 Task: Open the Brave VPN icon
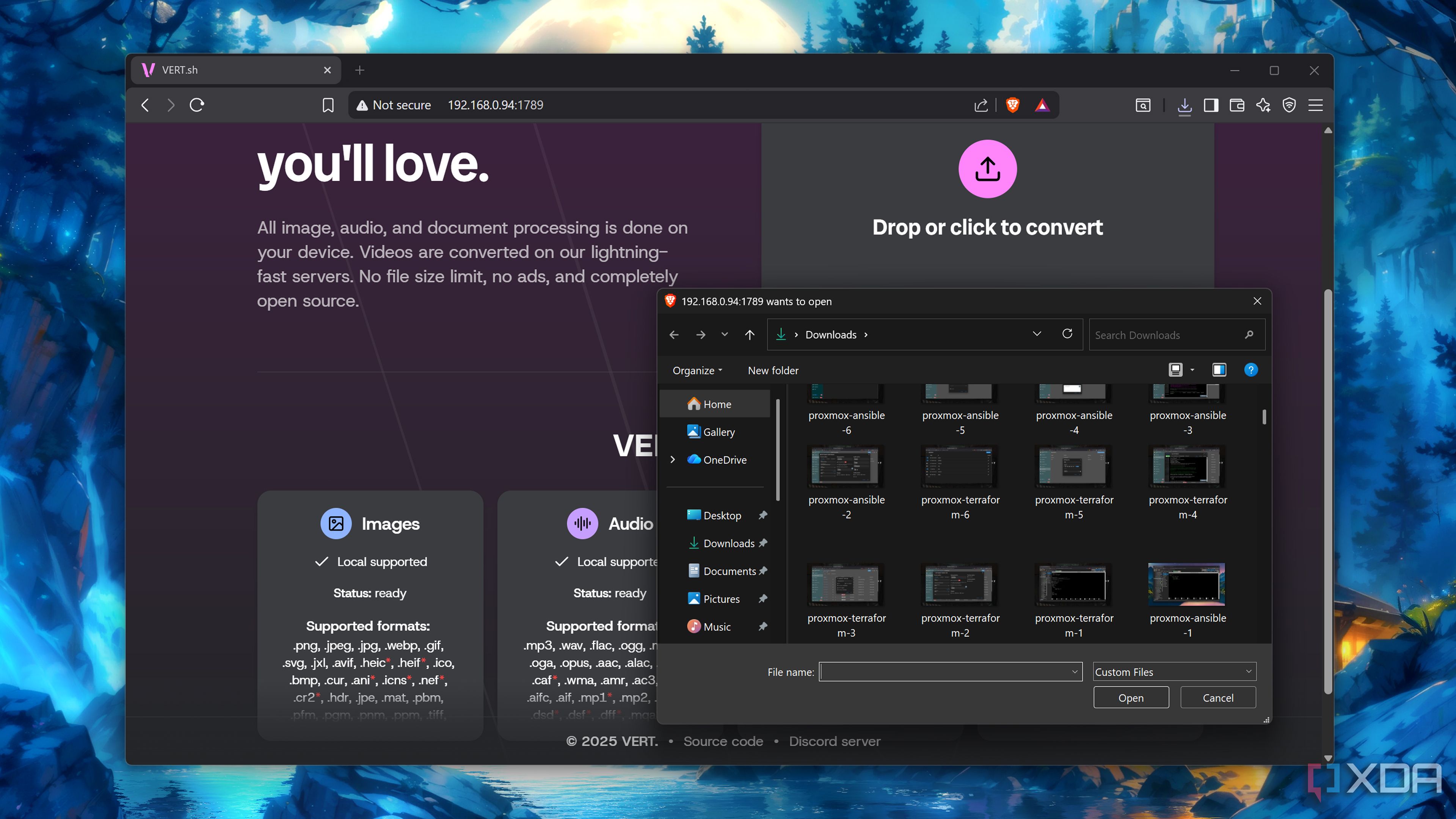[1289, 105]
